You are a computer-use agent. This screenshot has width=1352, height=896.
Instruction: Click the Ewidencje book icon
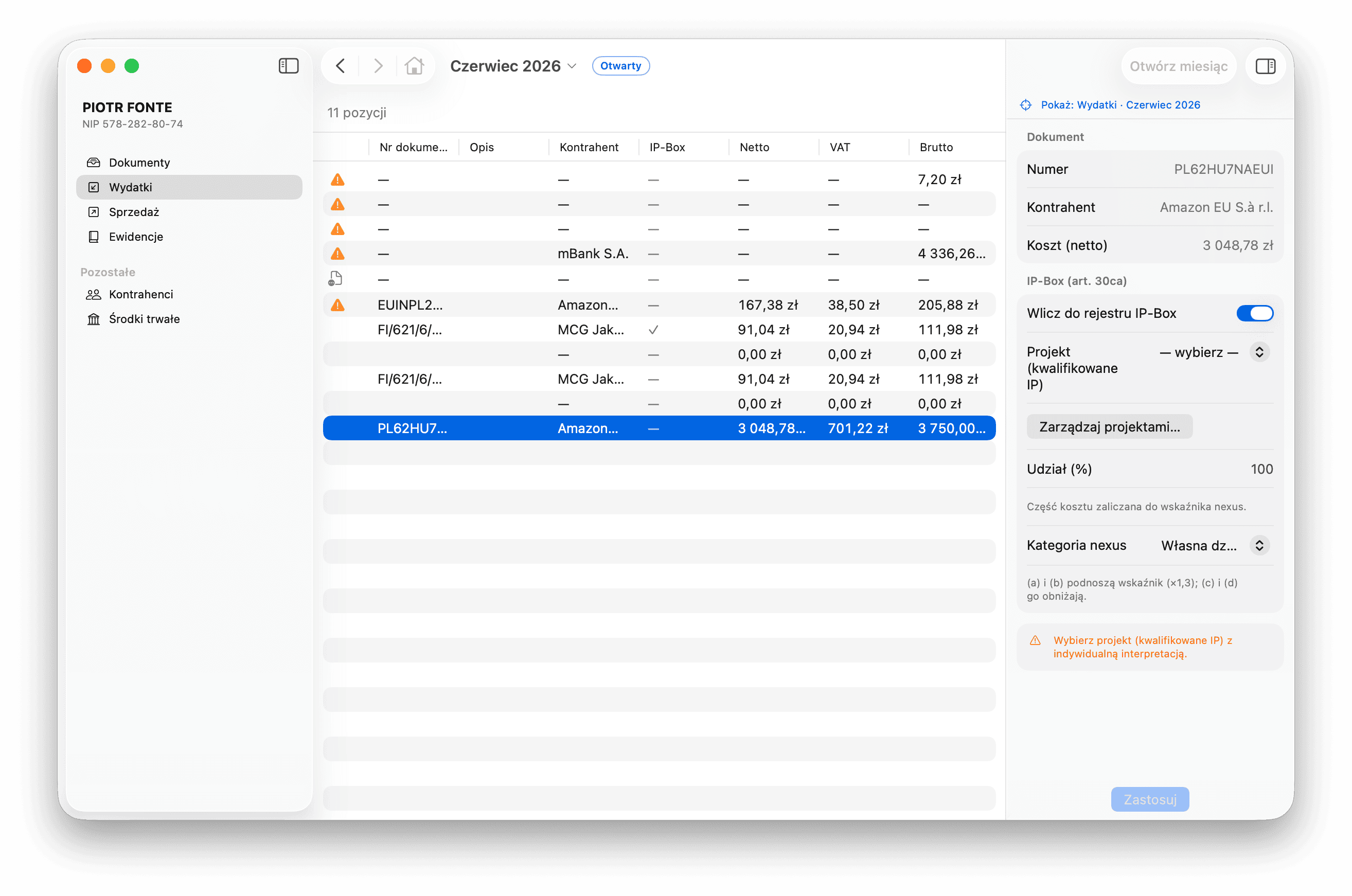tap(93, 237)
